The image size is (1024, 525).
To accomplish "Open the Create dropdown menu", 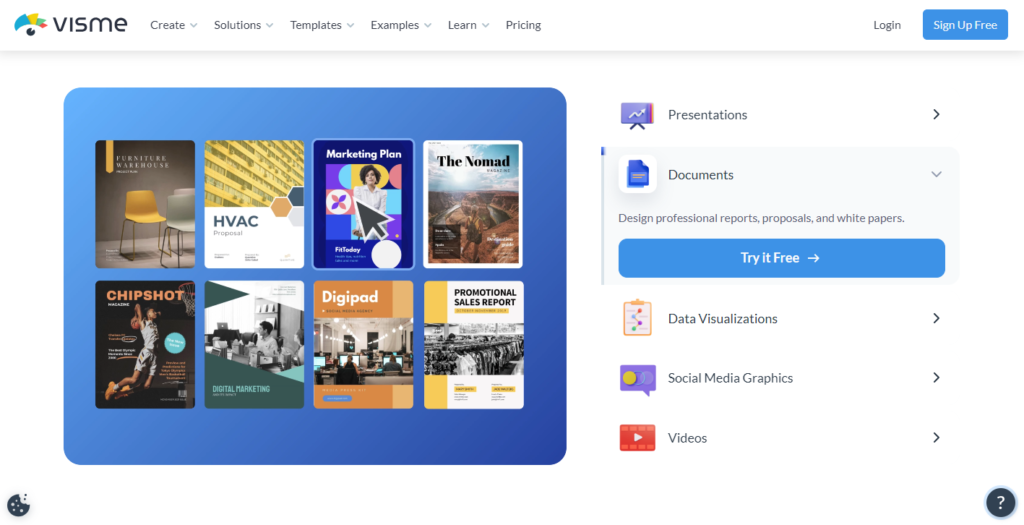I will (x=174, y=25).
